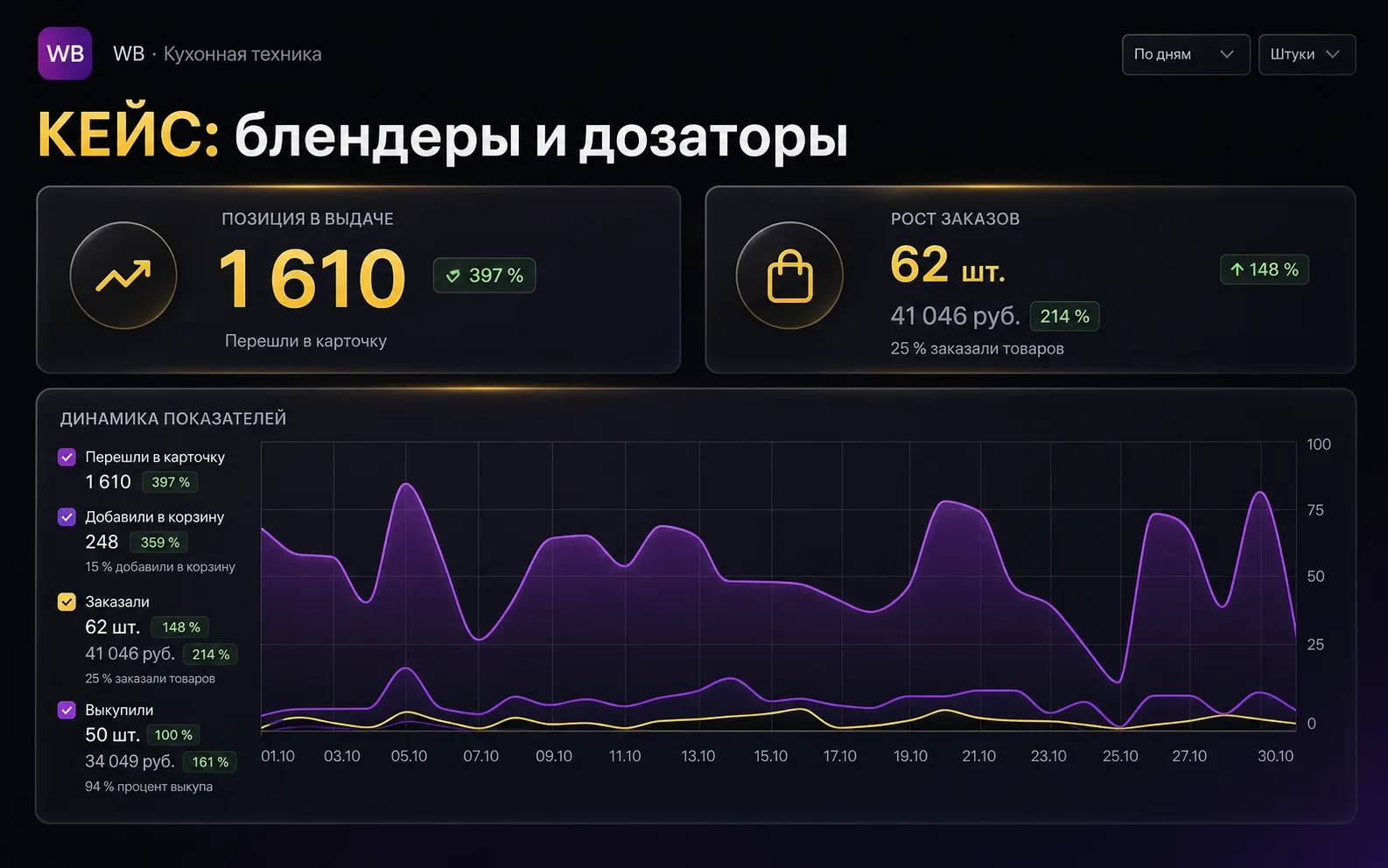Click the '25.10' date on the chart axis
The width and height of the screenshot is (1388, 868).
click(1120, 756)
